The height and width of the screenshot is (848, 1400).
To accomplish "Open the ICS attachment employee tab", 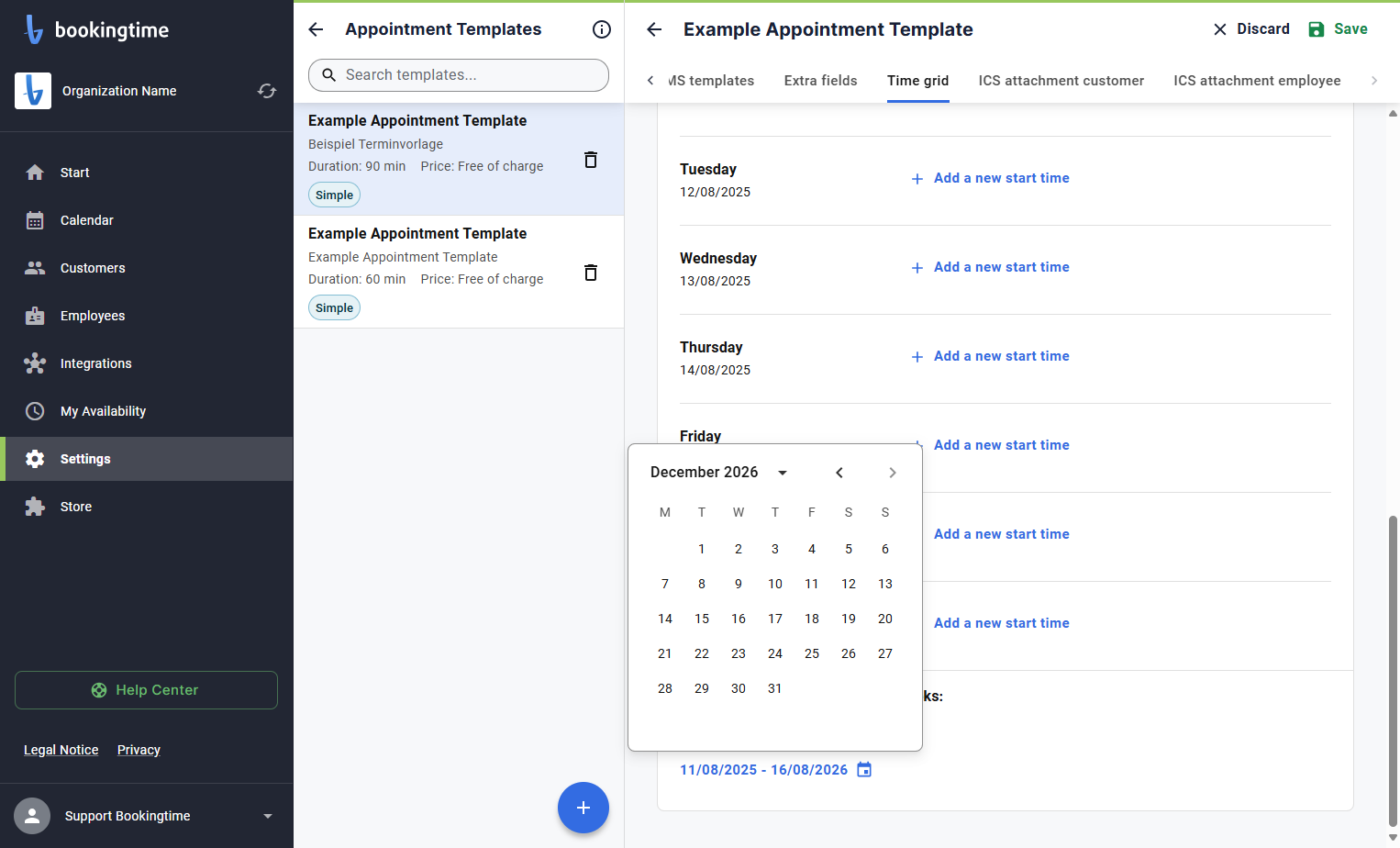I will point(1257,81).
